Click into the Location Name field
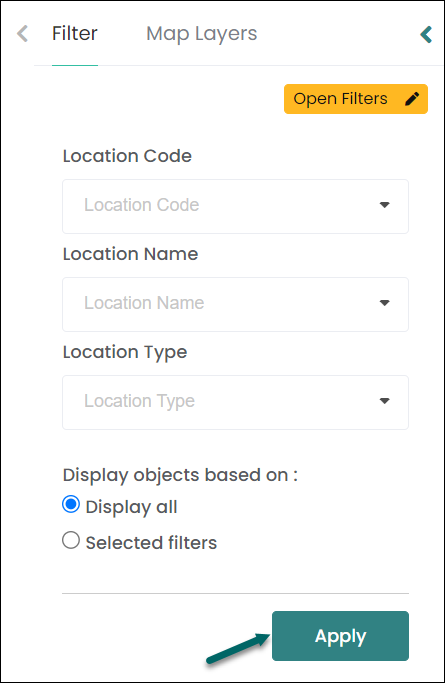The width and height of the screenshot is (445, 683). click(x=236, y=304)
